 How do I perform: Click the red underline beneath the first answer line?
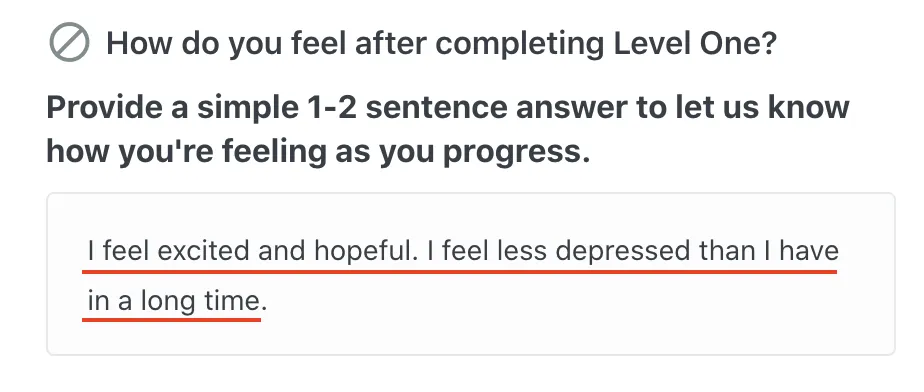pyautogui.click(x=459, y=271)
